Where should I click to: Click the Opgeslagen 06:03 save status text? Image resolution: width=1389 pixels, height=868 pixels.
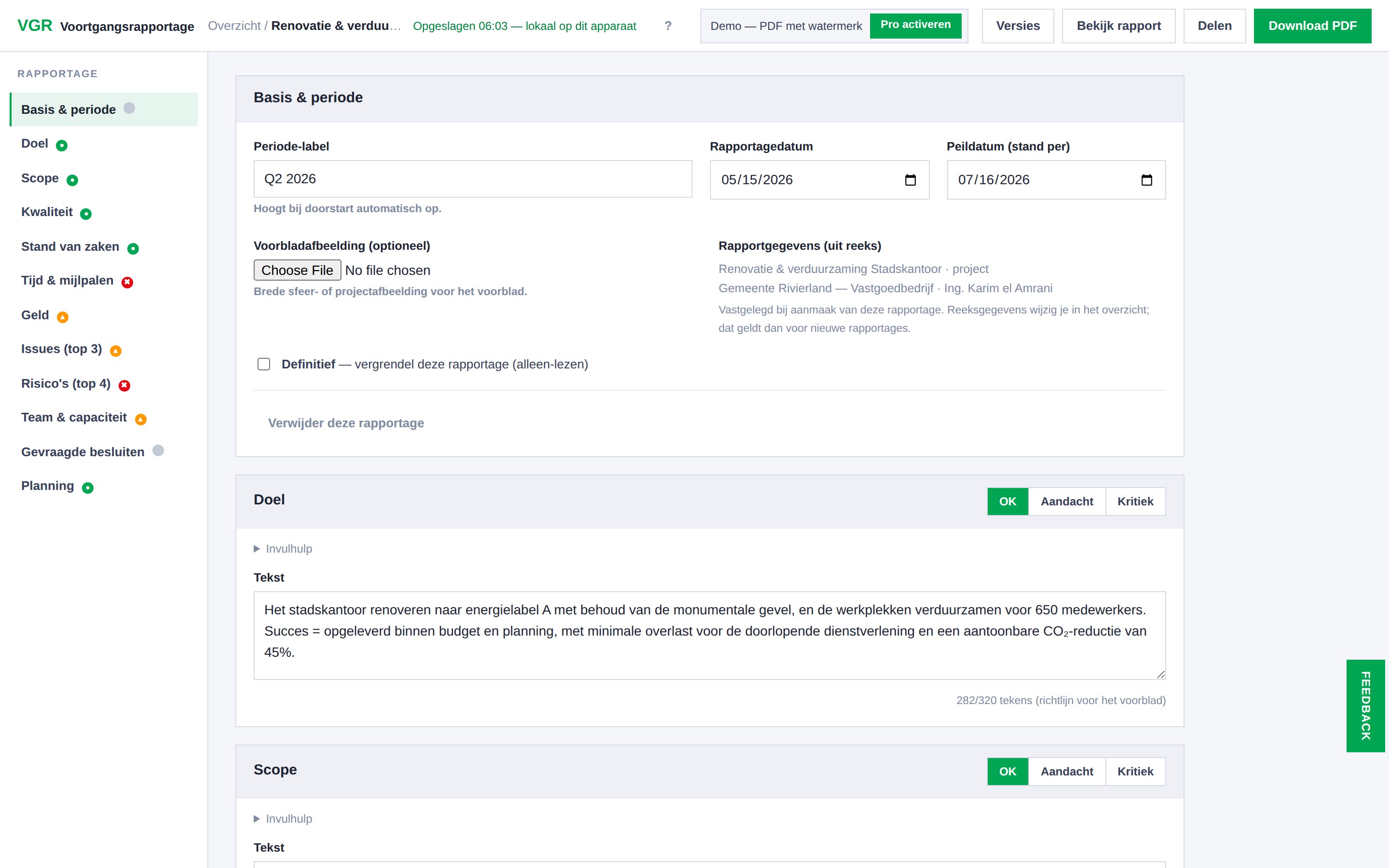coord(525,26)
